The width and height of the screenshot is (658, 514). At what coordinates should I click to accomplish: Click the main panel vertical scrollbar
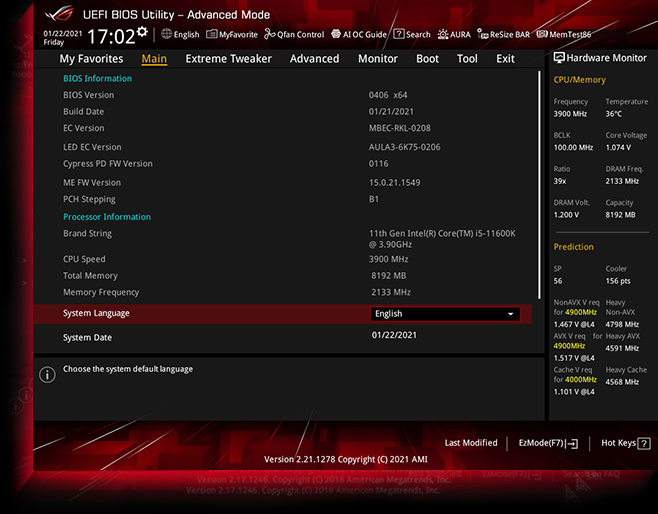pos(539,185)
